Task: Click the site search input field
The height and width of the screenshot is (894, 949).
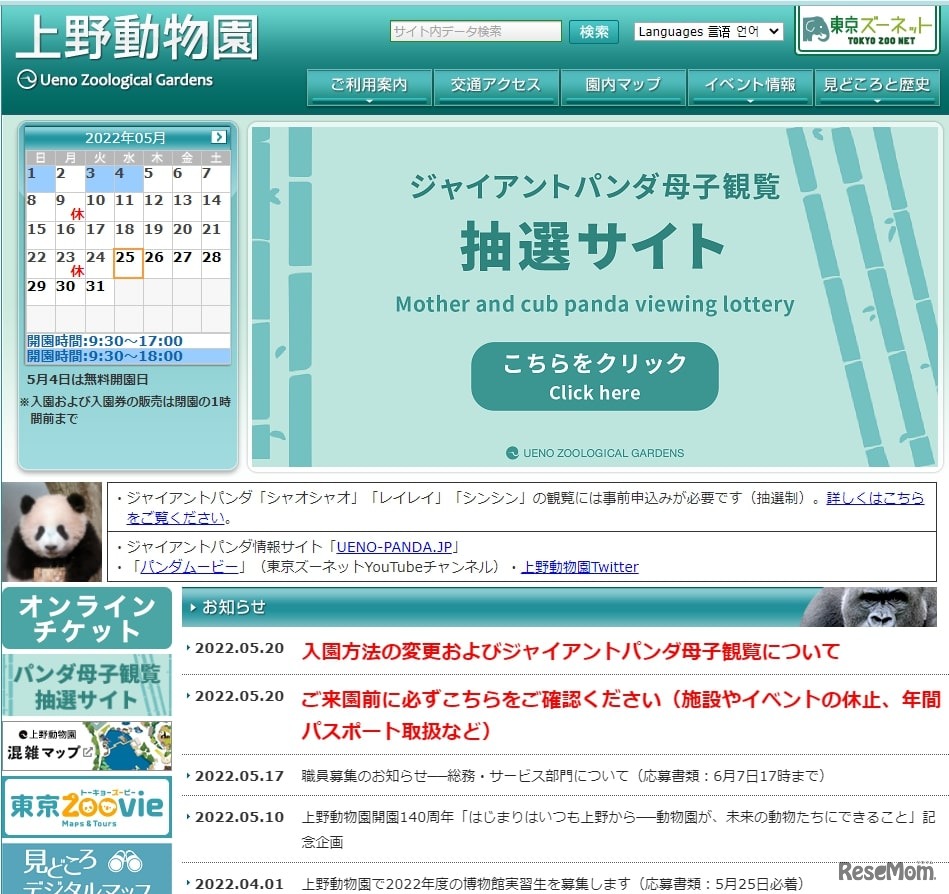Action: click(x=476, y=32)
